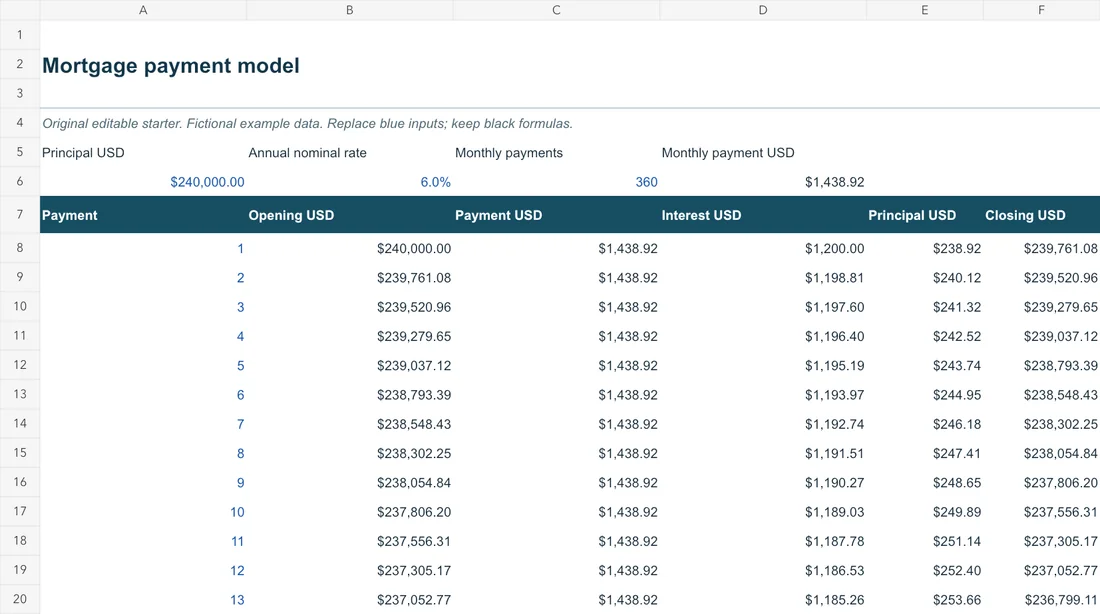Image resolution: width=1100 pixels, height=614 pixels.
Task: Select the "Annual nominal rate" label
Action: (307, 153)
